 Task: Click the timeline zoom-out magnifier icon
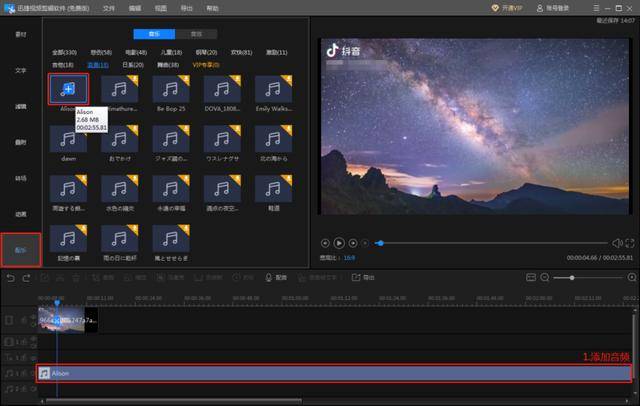click(x=544, y=277)
